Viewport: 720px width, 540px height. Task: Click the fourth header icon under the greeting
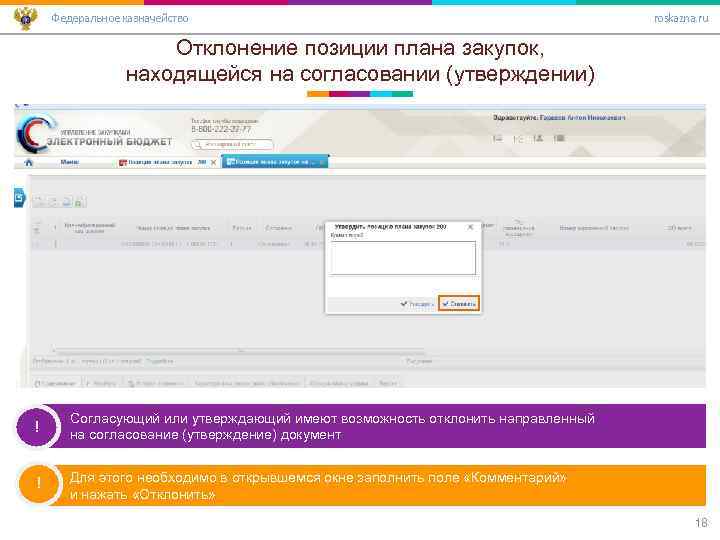coord(559,138)
